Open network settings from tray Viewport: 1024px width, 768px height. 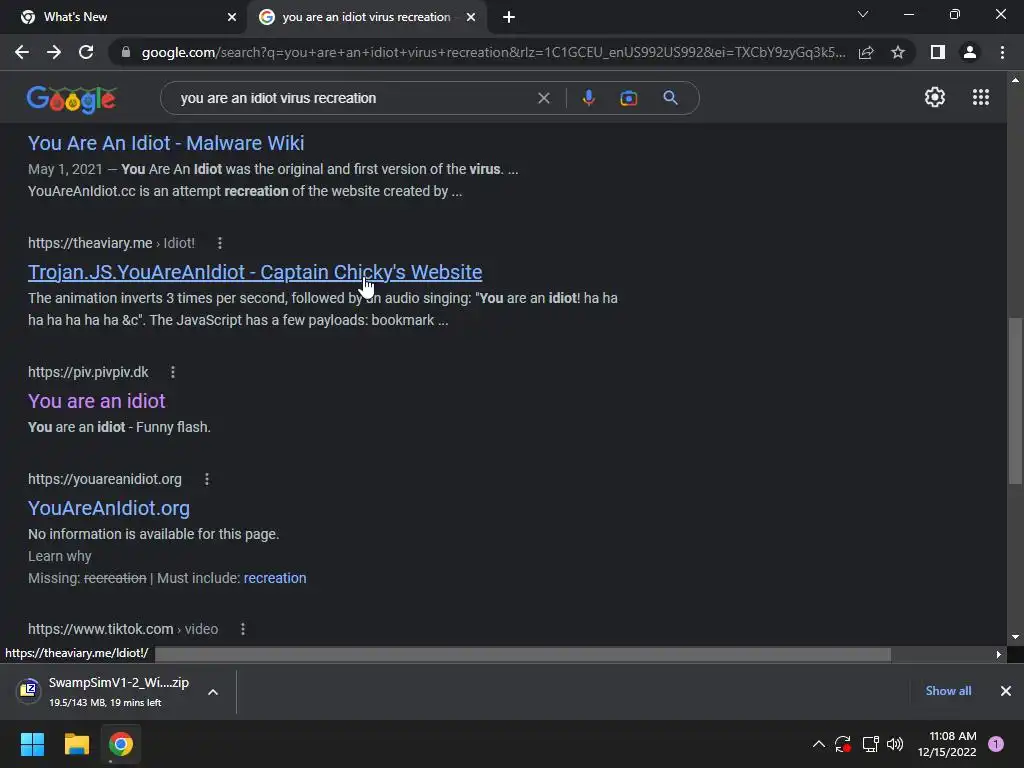(870, 744)
